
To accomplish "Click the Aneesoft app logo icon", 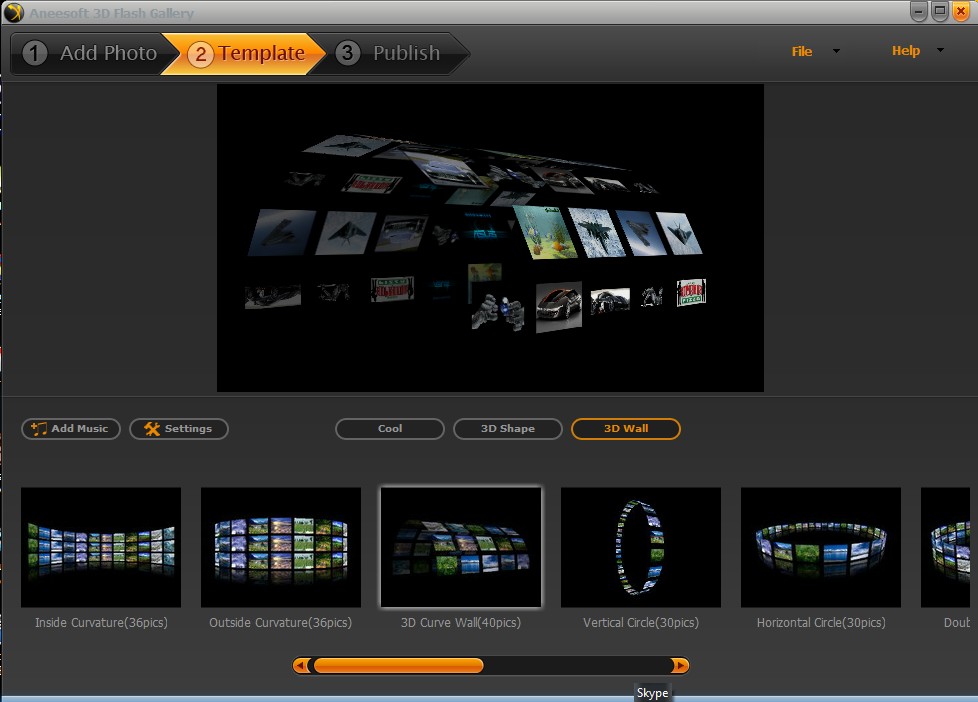I will pyautogui.click(x=13, y=12).
